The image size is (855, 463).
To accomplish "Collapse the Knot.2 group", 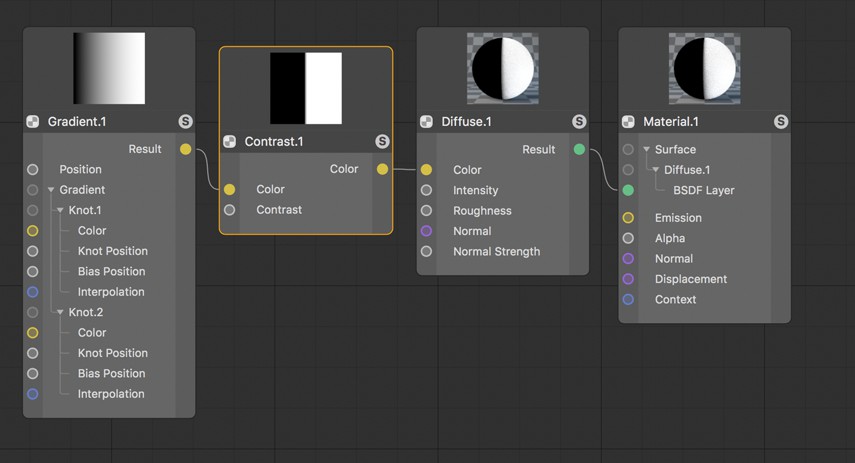I will click(x=60, y=312).
